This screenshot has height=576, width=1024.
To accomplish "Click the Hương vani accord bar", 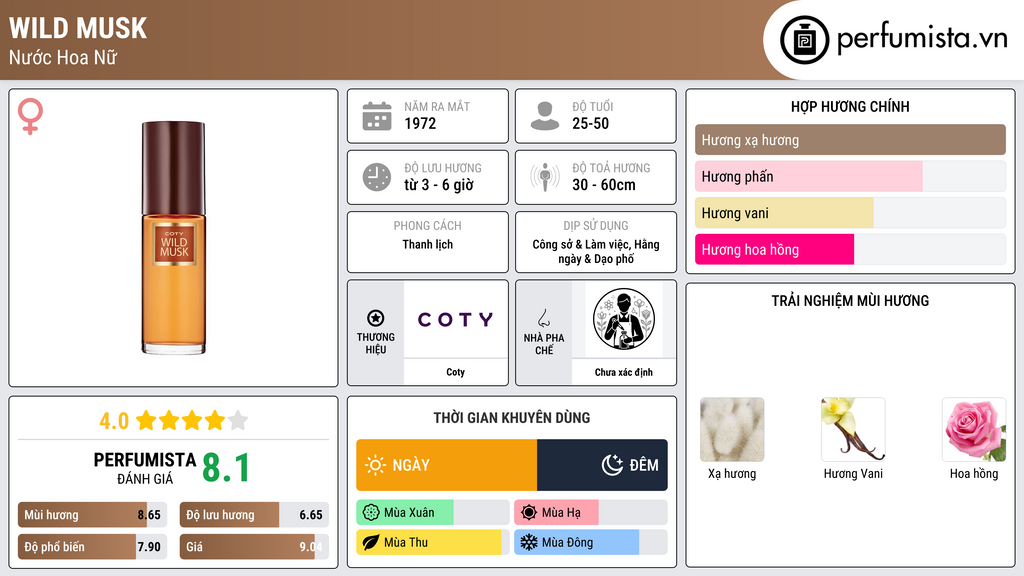I will [850, 213].
